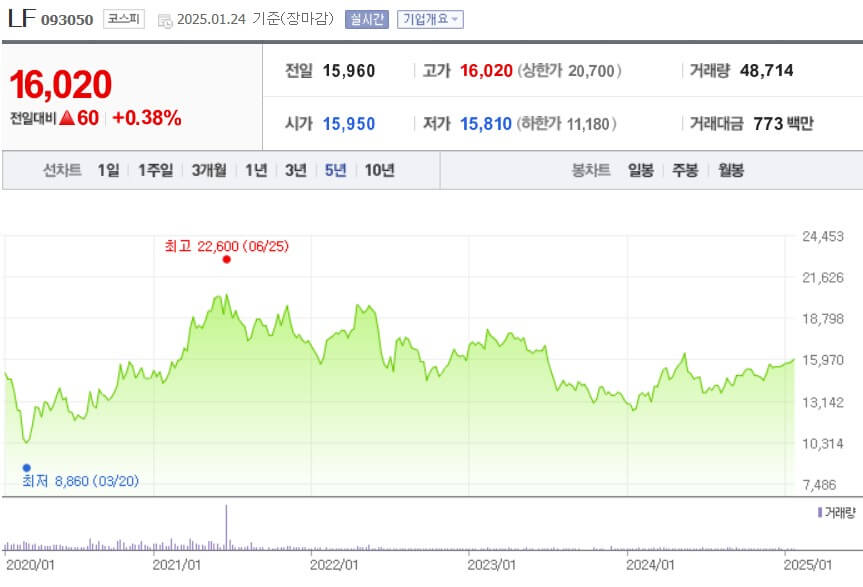Click the blue 최저 8,860 low marker dot

pyautogui.click(x=26, y=468)
